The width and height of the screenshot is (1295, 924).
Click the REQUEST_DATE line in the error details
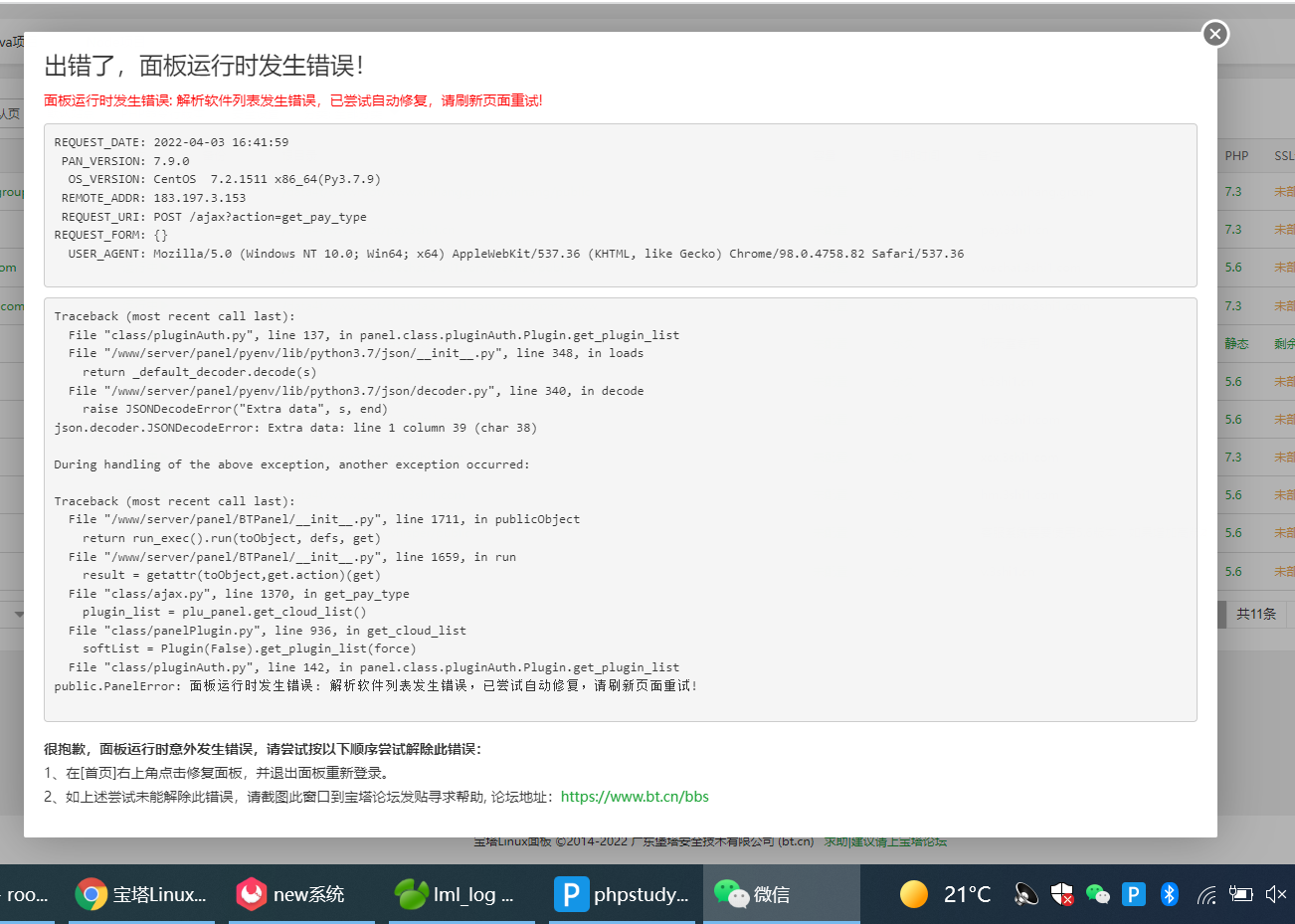(171, 142)
